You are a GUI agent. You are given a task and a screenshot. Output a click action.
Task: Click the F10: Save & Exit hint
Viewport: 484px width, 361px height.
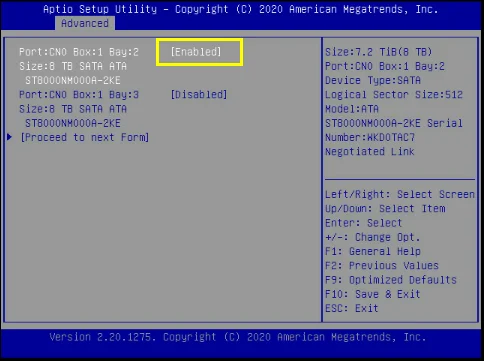pos(373,294)
